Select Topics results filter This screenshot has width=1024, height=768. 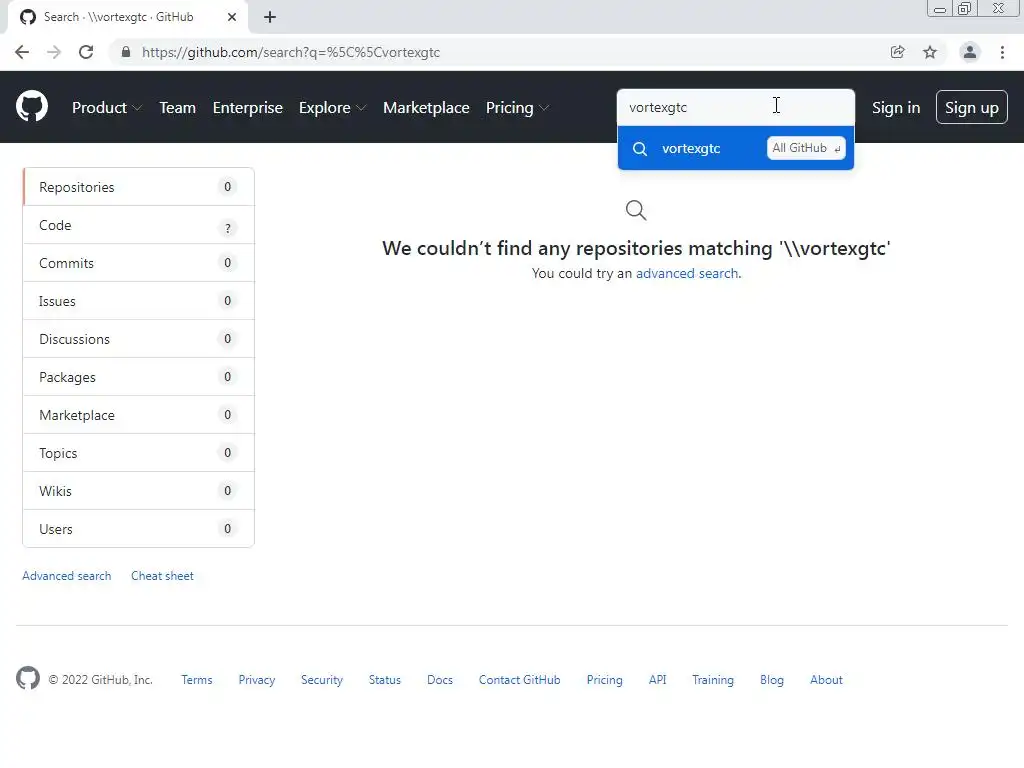pyautogui.click(x=138, y=453)
